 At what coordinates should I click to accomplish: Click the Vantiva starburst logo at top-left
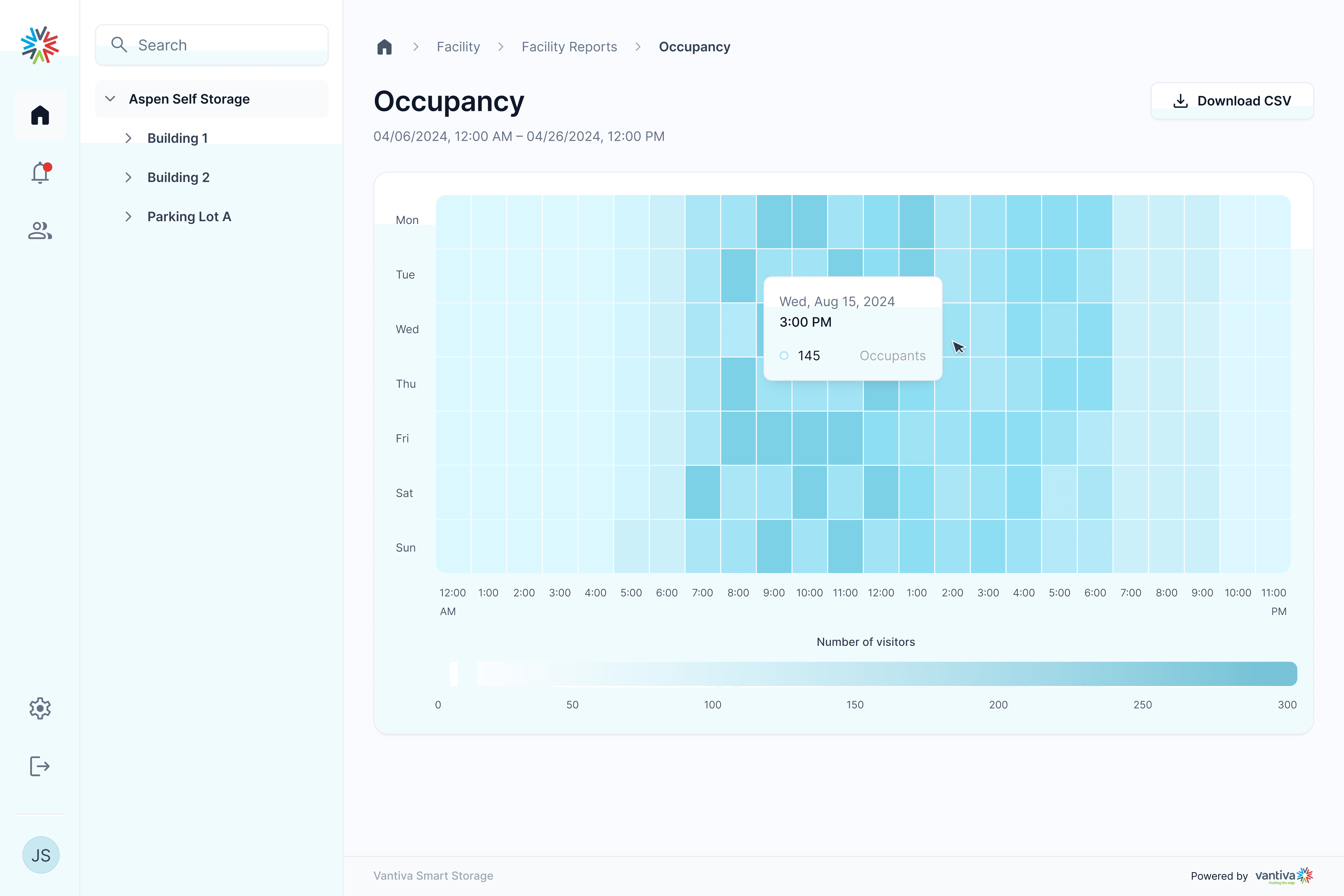[x=39, y=45]
